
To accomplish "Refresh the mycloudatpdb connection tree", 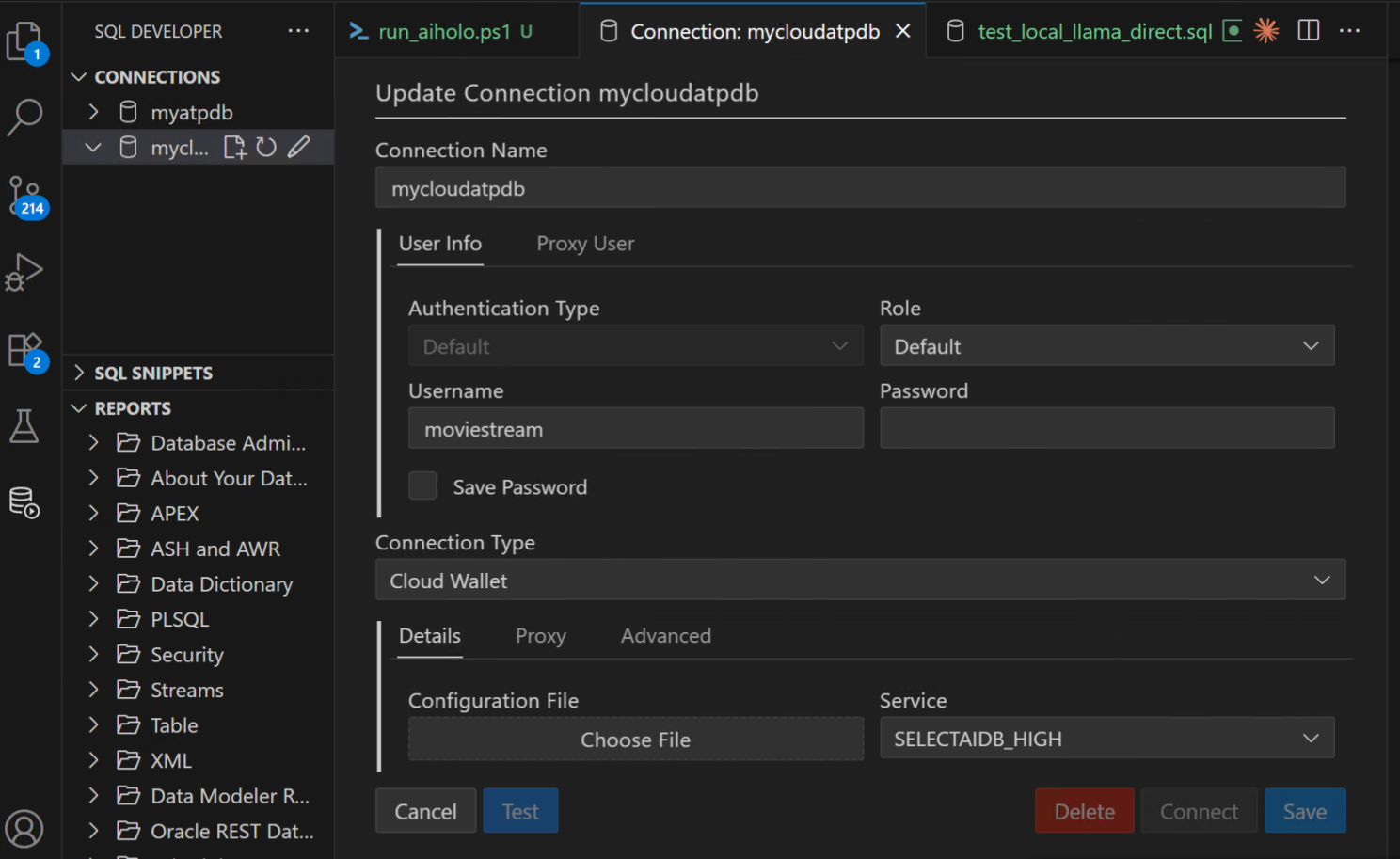I will tap(266, 147).
